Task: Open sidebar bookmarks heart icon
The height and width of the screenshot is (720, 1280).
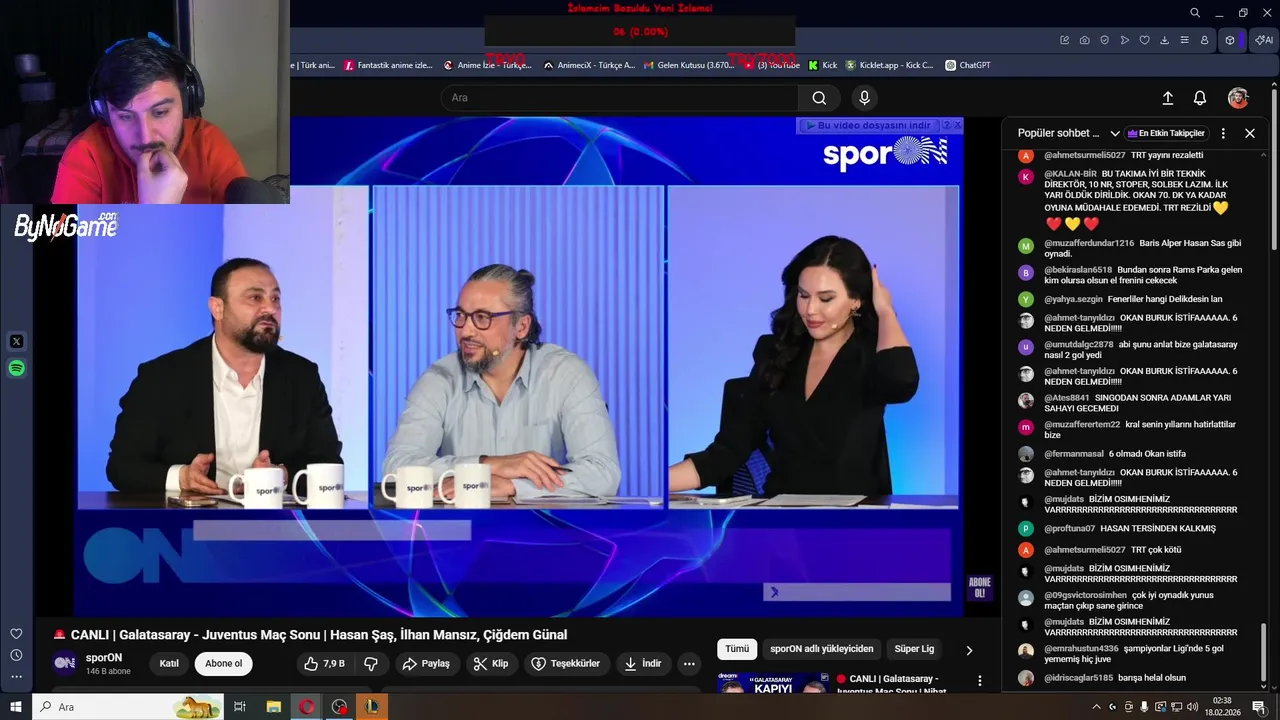Action: [x=16, y=634]
